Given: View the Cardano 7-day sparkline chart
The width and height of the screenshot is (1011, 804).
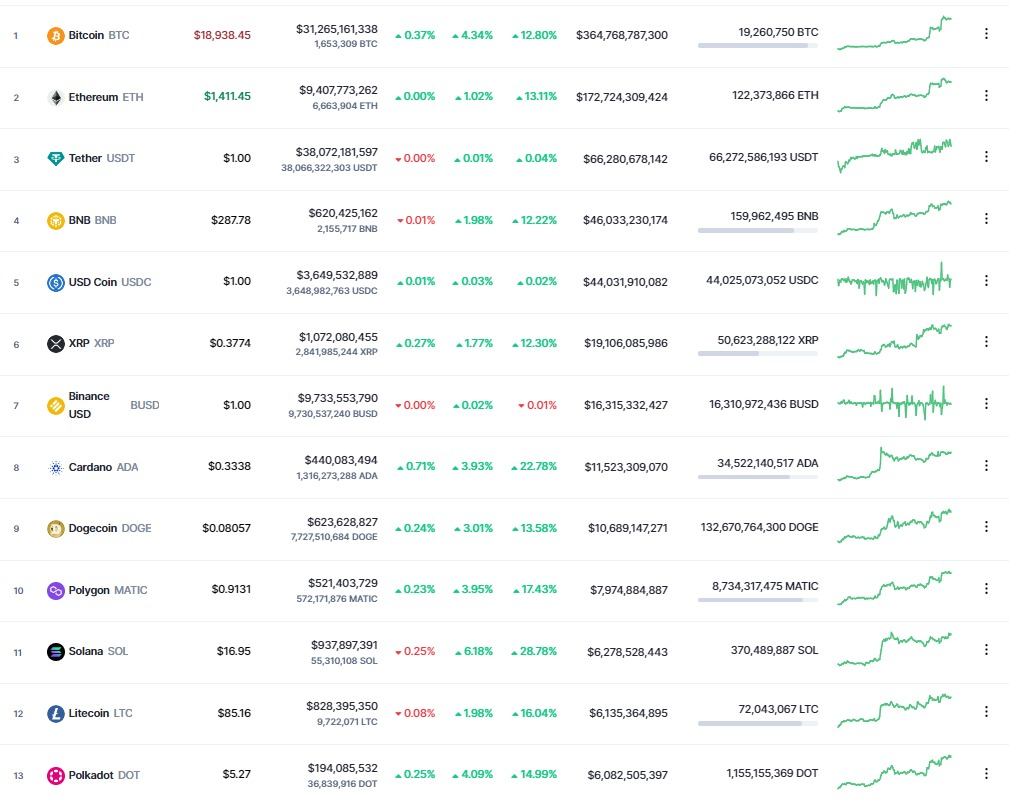Looking at the screenshot, I should (894, 464).
